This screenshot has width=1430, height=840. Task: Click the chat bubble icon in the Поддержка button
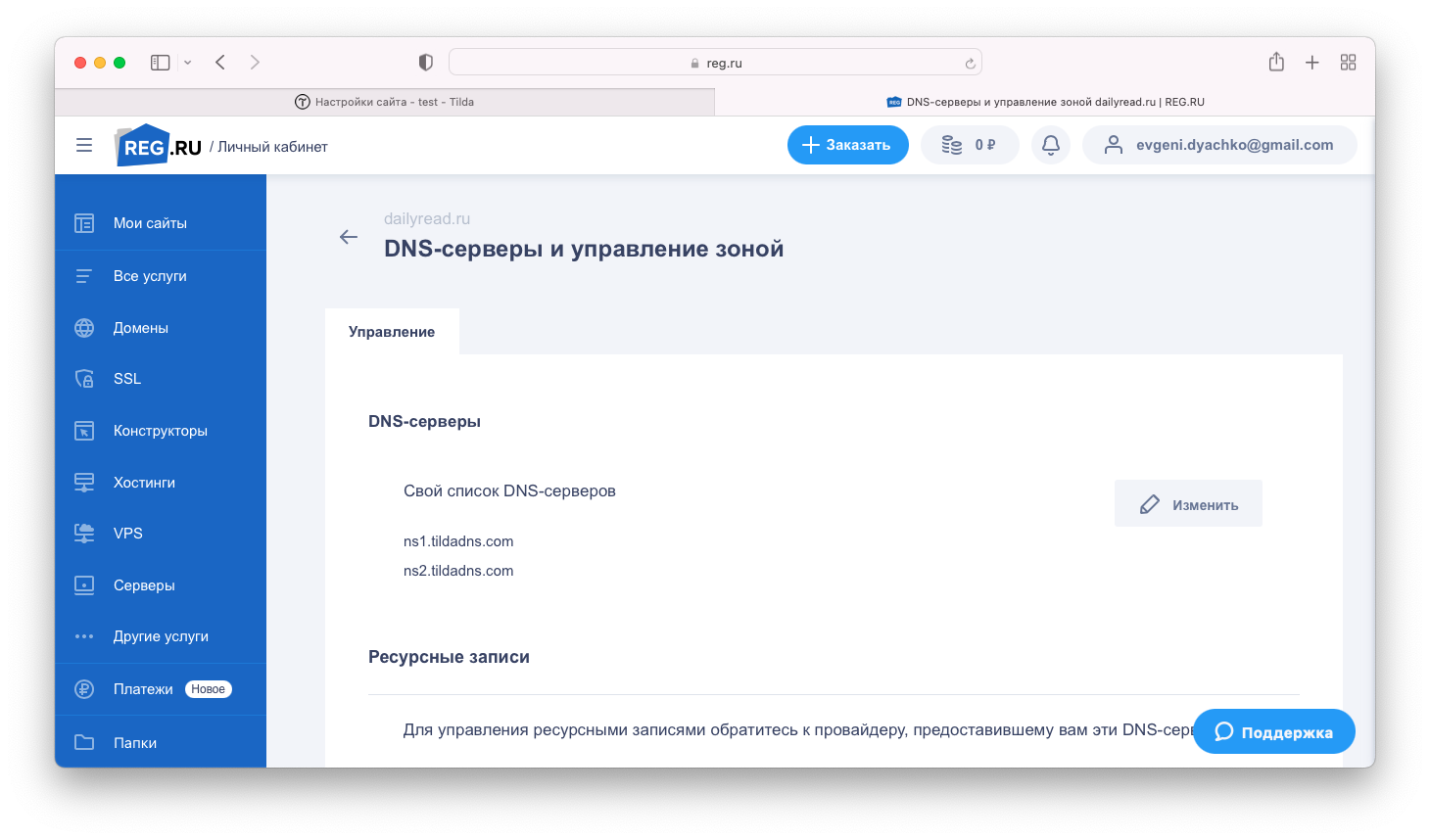(1223, 731)
